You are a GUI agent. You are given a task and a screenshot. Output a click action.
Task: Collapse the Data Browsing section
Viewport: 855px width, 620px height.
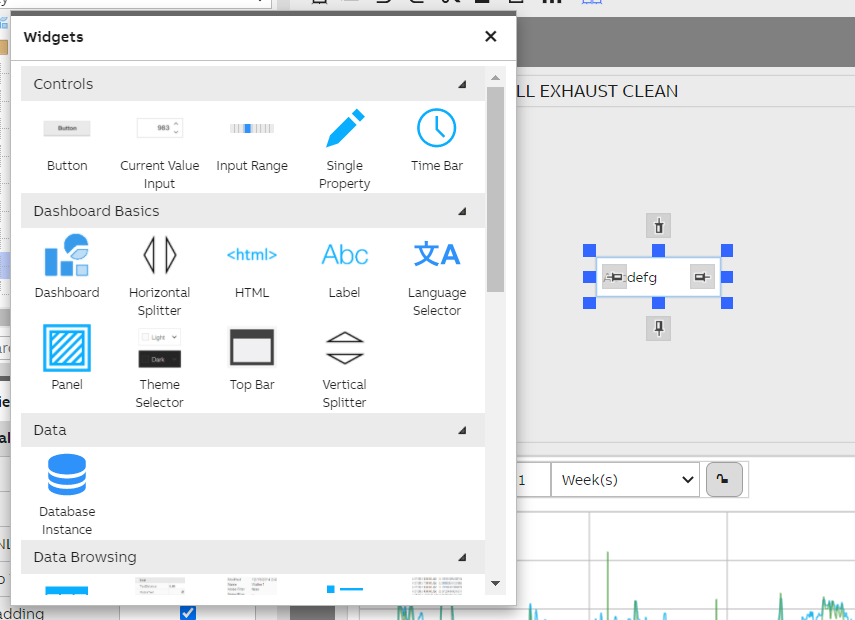tap(461, 557)
